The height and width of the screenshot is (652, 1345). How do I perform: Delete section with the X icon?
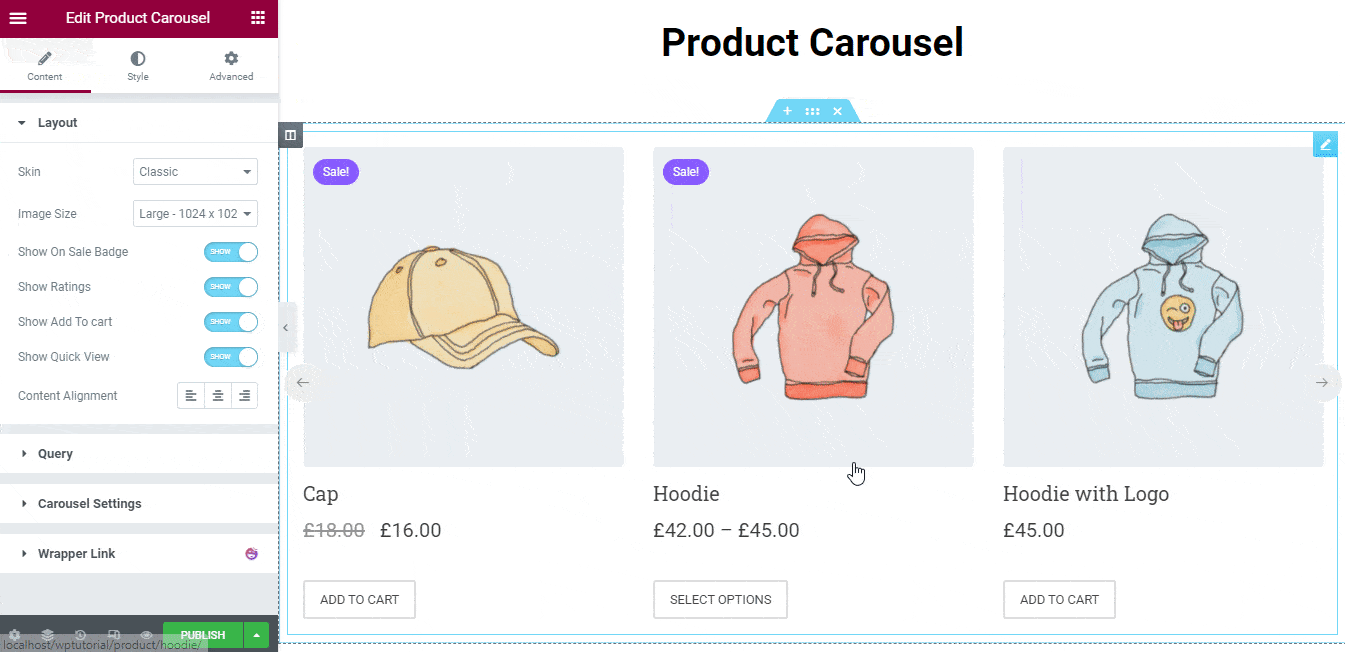tap(838, 111)
